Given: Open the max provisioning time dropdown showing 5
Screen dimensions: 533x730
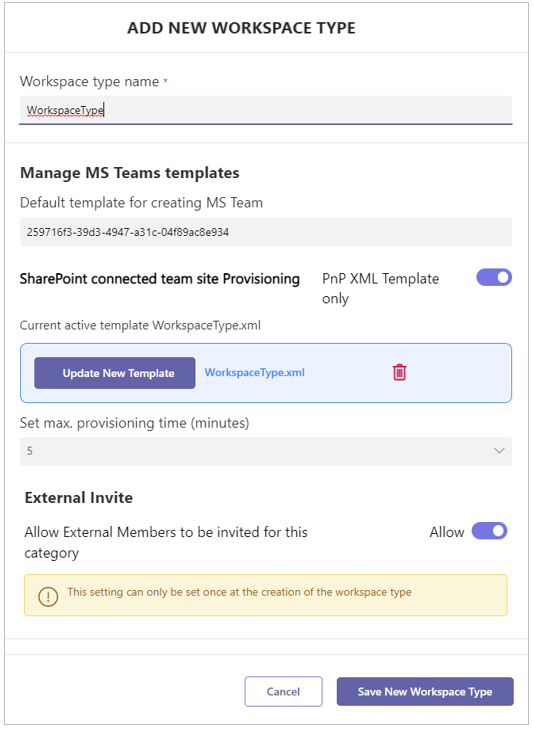Looking at the screenshot, I should pos(266,451).
